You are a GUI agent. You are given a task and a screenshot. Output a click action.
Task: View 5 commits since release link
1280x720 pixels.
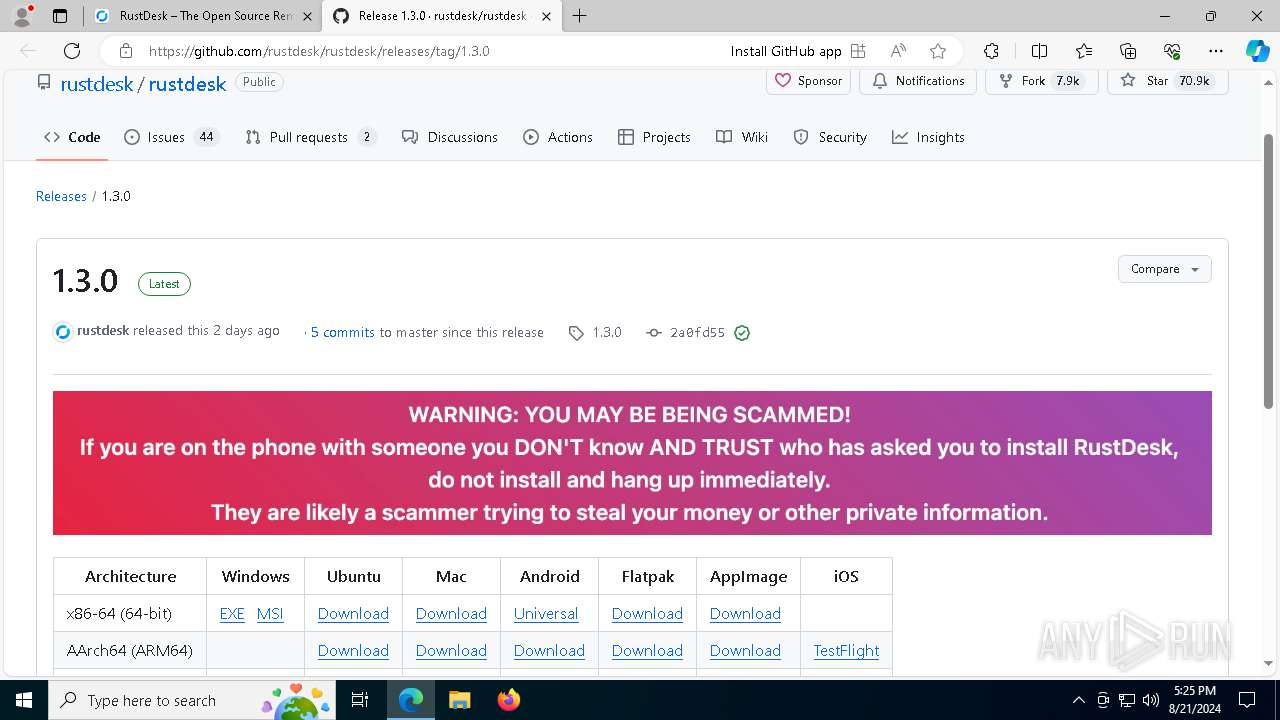(x=343, y=332)
